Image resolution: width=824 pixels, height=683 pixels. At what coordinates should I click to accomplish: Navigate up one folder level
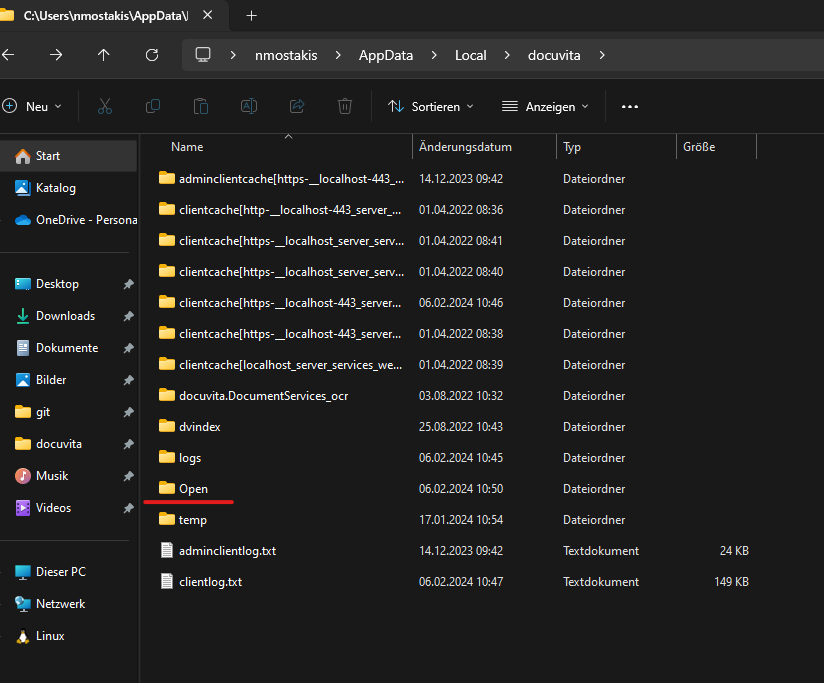pyautogui.click(x=104, y=55)
